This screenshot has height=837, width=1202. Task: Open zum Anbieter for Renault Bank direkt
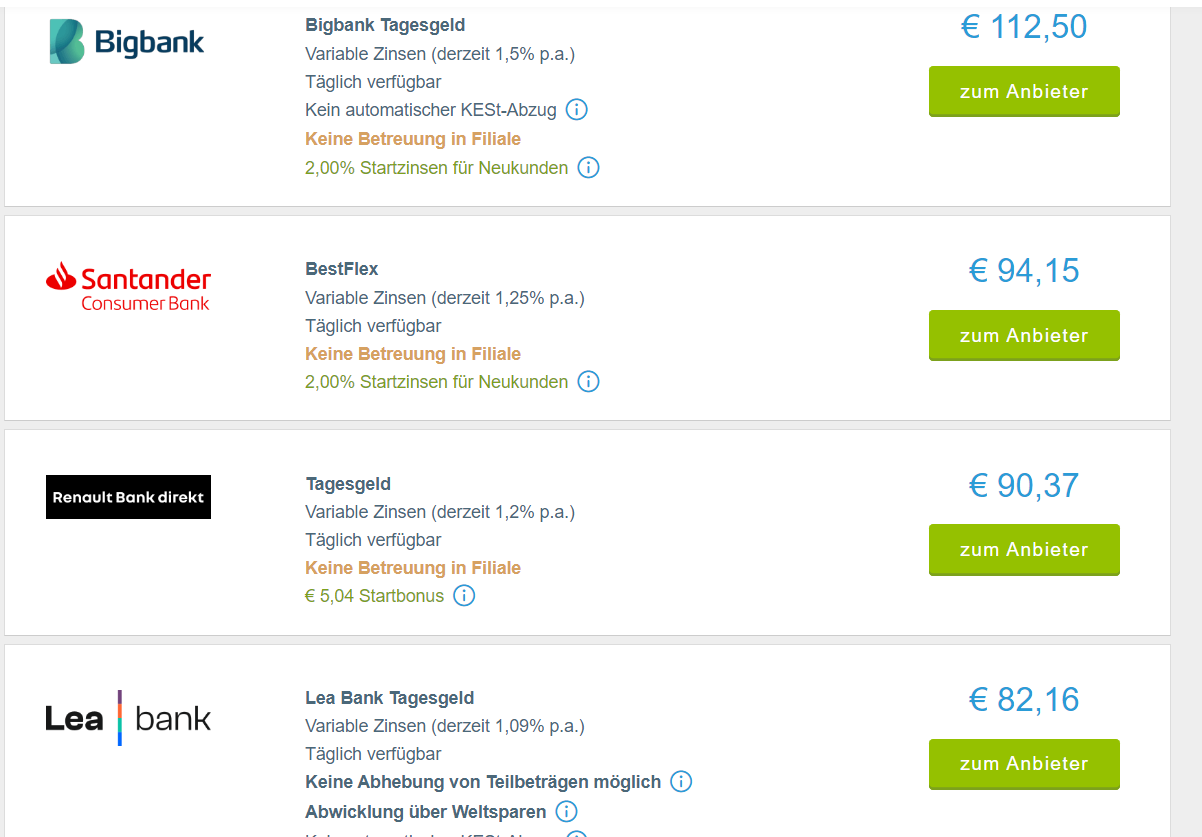click(1024, 549)
